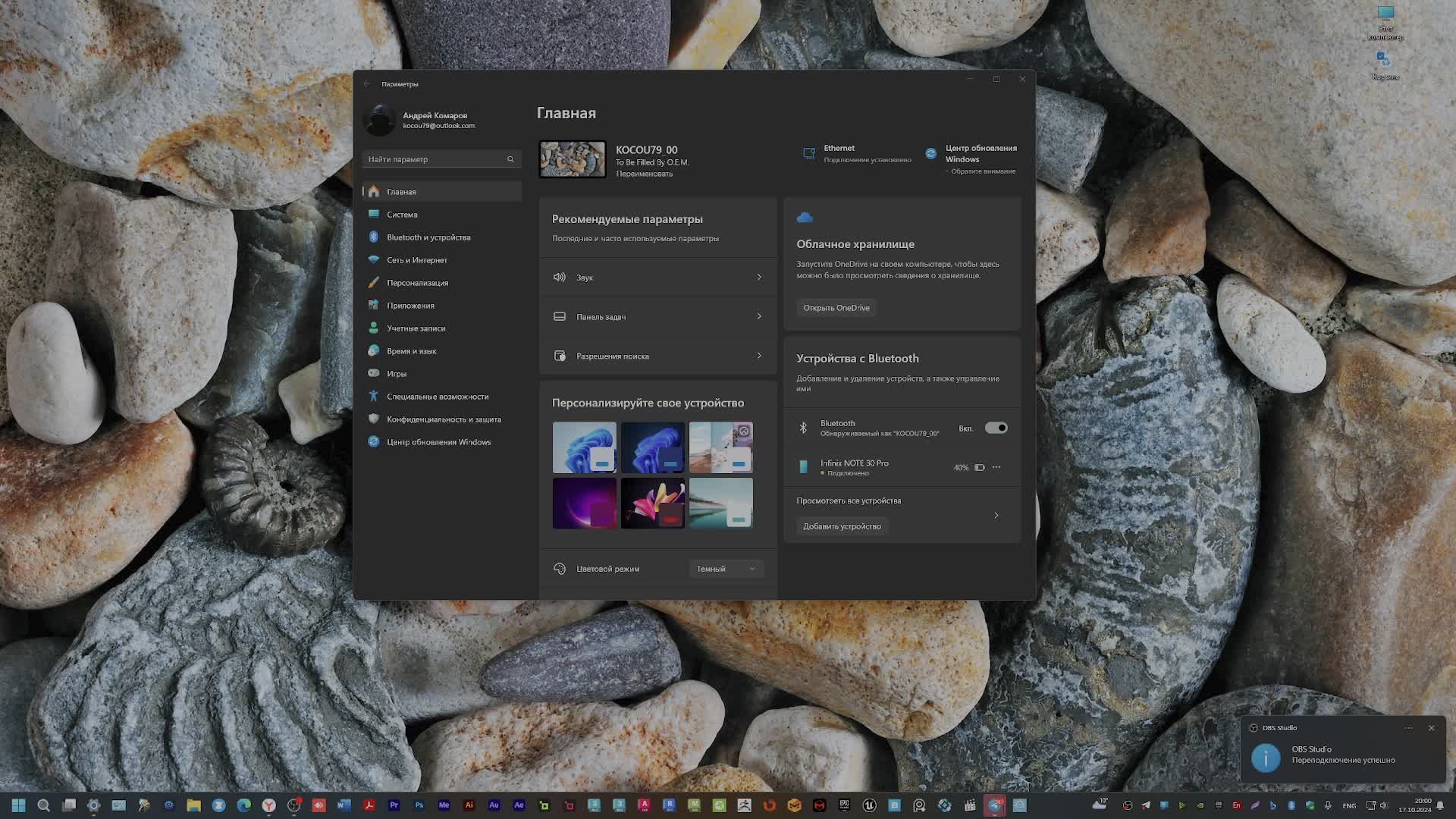
Task: Open the Windows Start menu
Action: click(x=19, y=805)
